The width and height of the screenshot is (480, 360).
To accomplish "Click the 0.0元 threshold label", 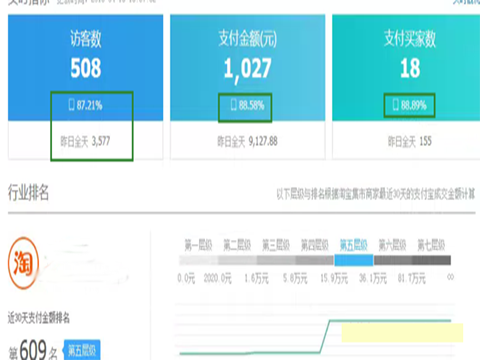I will click(x=186, y=278).
